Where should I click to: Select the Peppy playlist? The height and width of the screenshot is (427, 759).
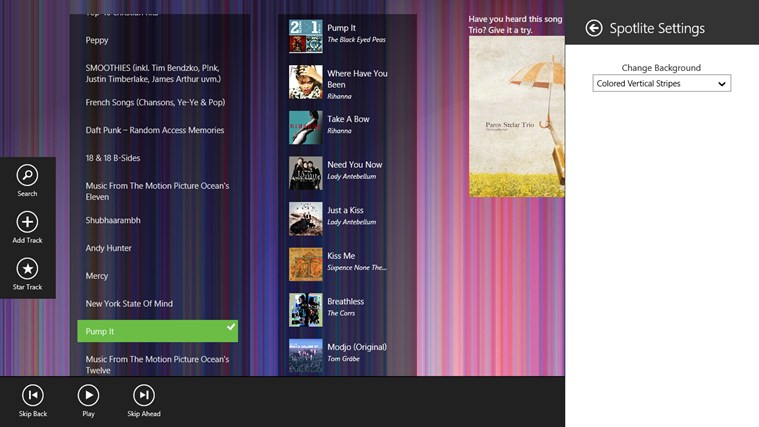pyautogui.click(x=97, y=40)
